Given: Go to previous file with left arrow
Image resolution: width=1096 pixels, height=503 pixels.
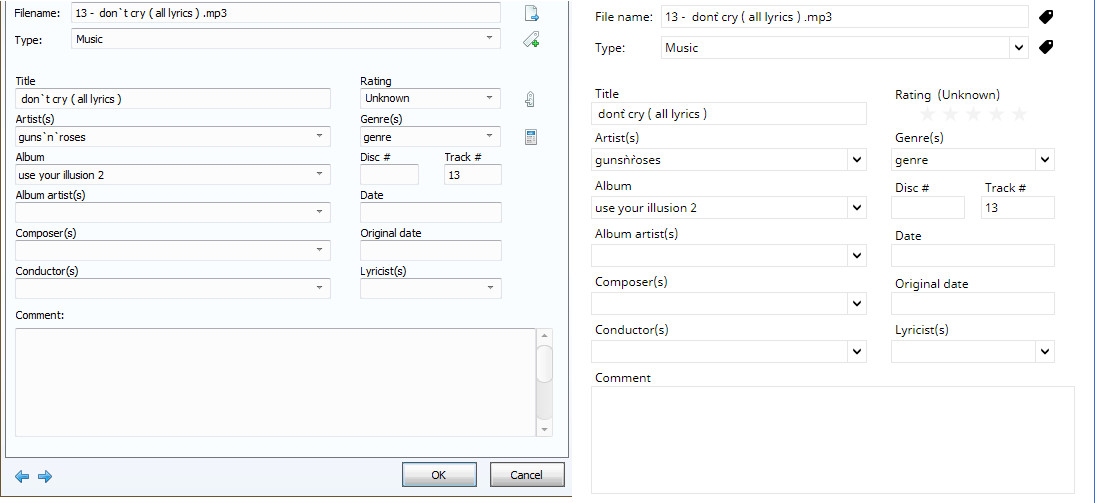Looking at the screenshot, I should [22, 476].
